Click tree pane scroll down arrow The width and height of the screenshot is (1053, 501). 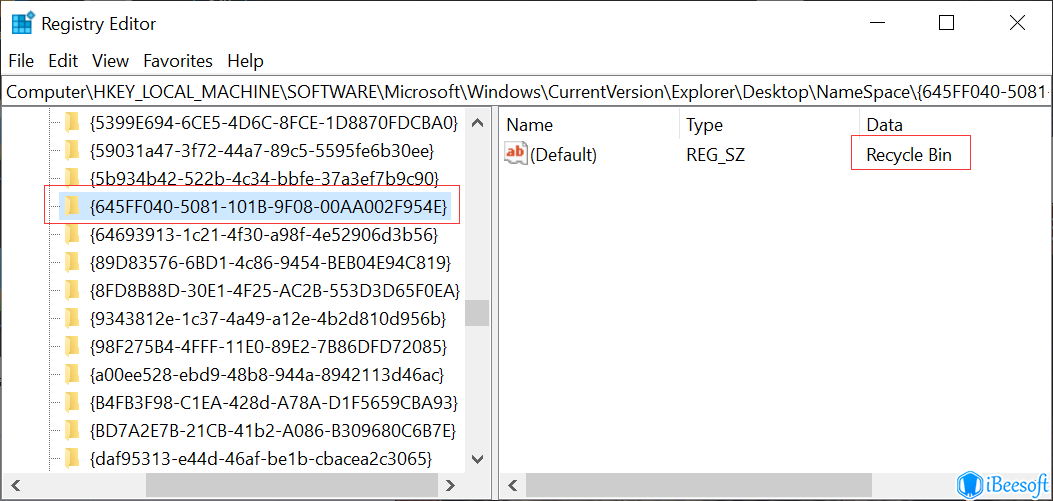pyautogui.click(x=477, y=459)
